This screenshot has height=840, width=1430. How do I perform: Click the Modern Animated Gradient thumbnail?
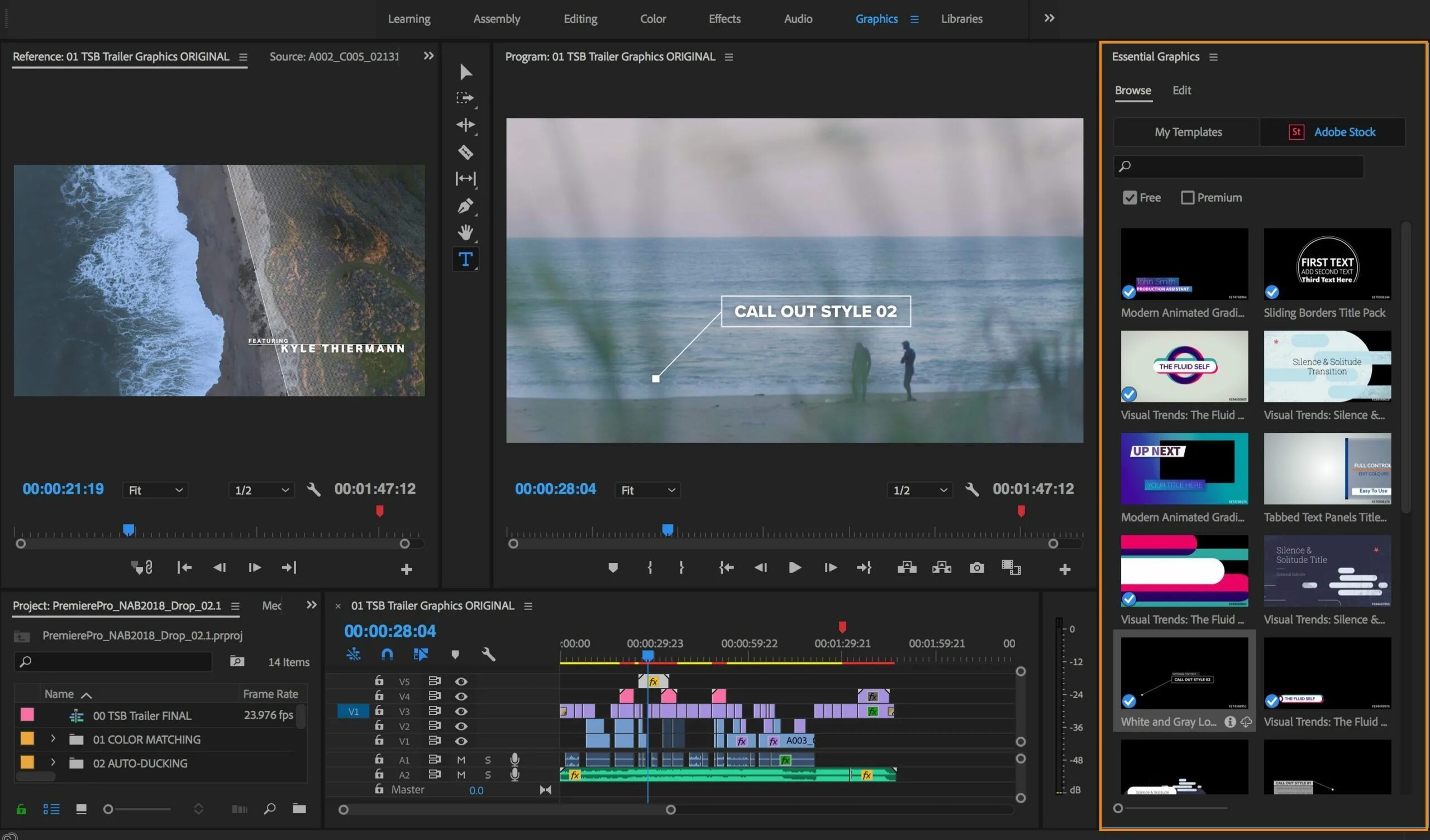1184,263
